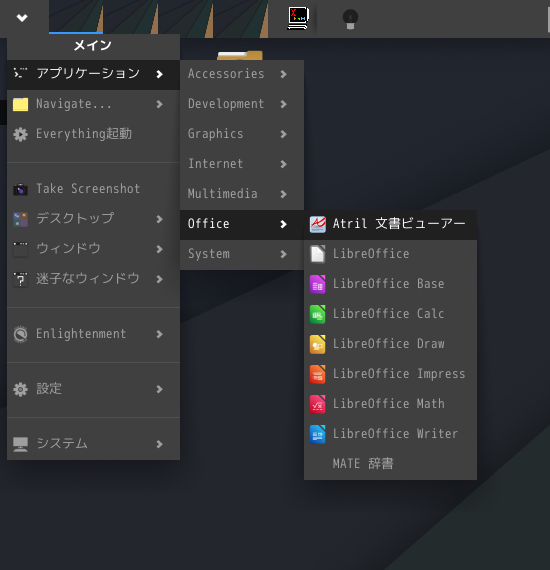The width and height of the screenshot is (550, 570).
Task: Launch LibreOffice Calc from Office submenu
Action: pos(390,314)
